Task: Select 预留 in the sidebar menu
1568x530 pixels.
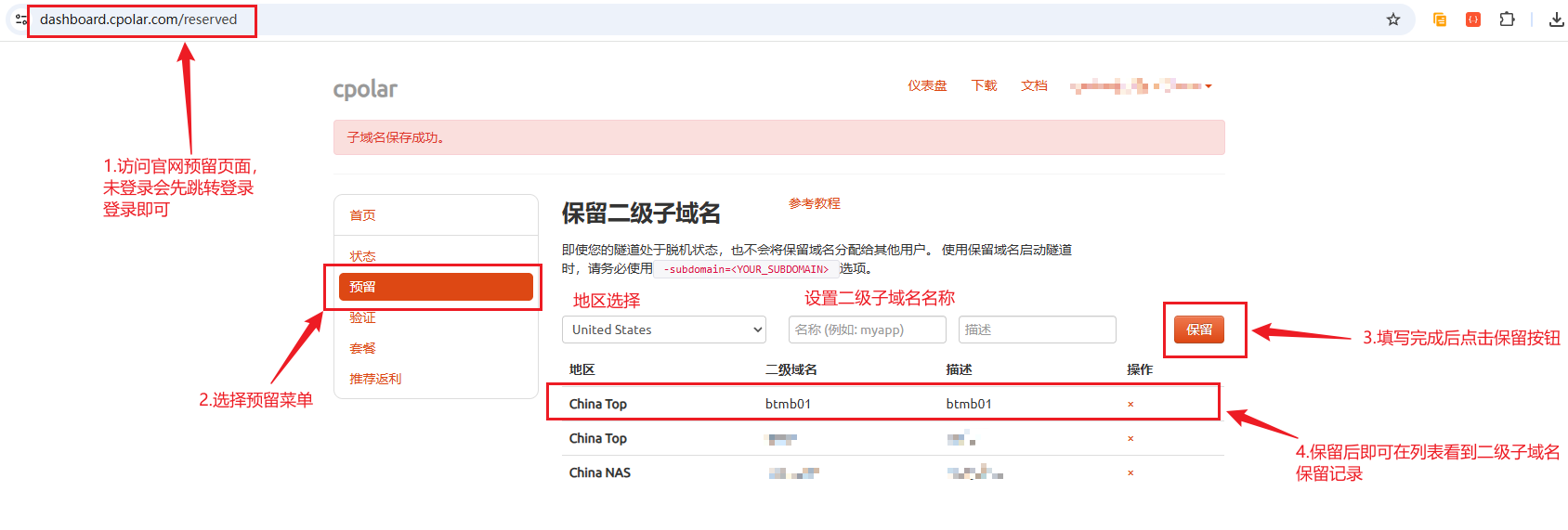Action: tap(435, 287)
